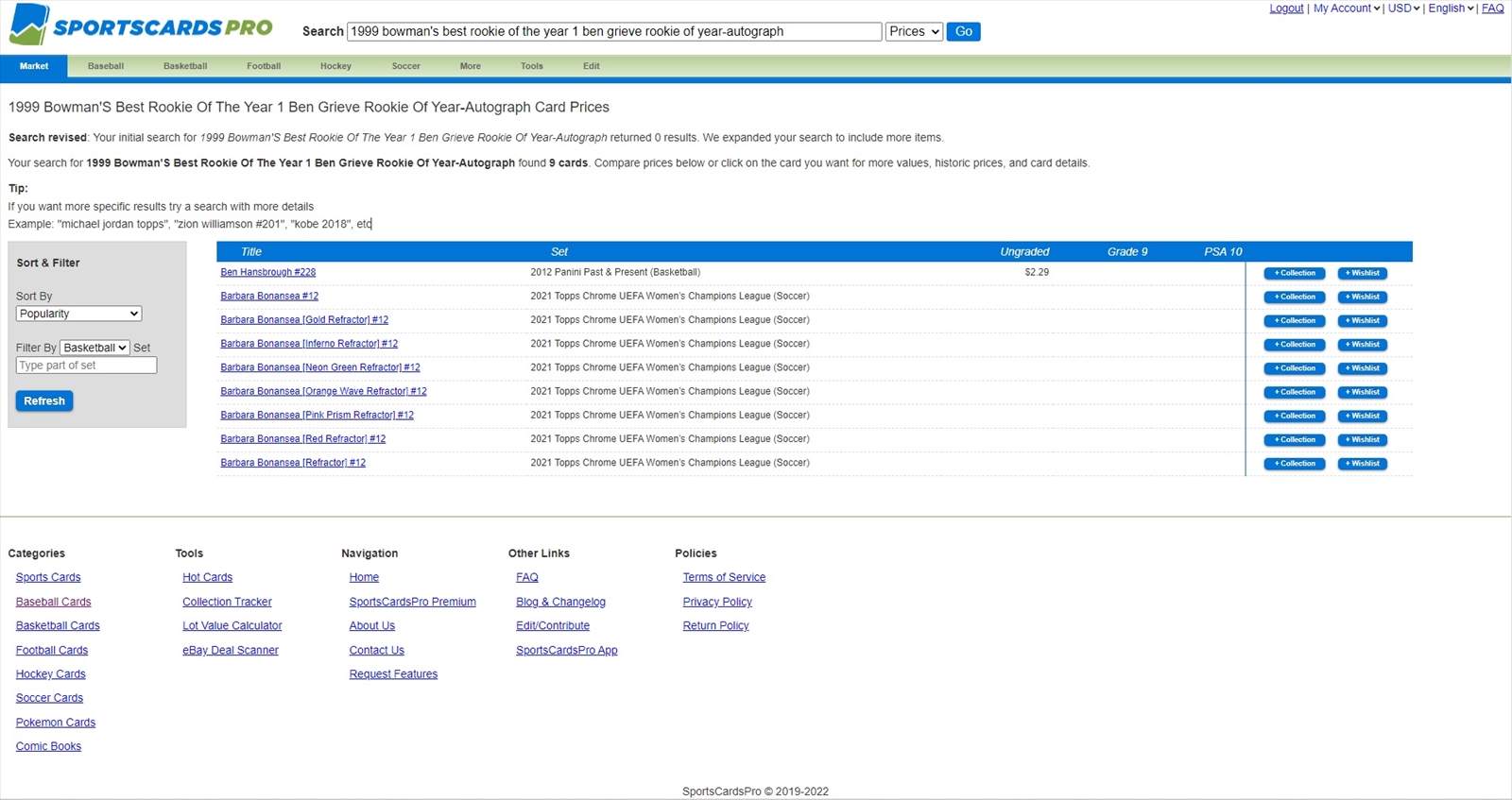Sort by Ungraded column header
The height and width of the screenshot is (800, 1512).
(1024, 252)
